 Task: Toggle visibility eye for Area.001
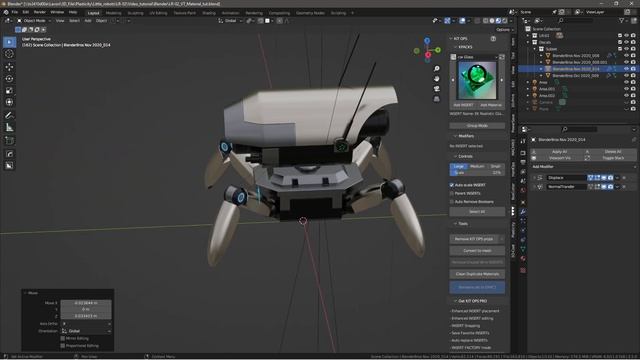coord(627,89)
